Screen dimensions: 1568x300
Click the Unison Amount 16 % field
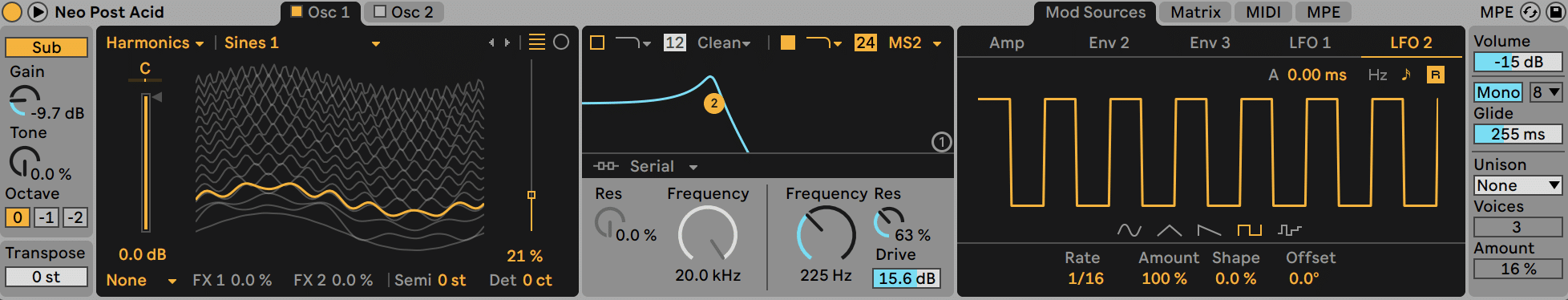(x=1518, y=269)
